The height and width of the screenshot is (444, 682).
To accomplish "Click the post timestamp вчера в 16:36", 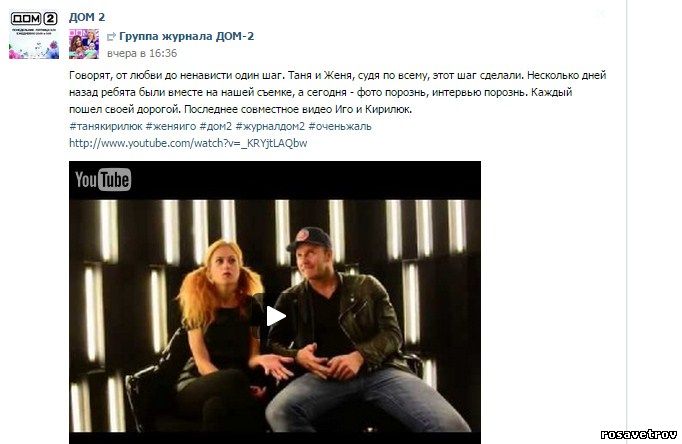I will (x=142, y=53).
